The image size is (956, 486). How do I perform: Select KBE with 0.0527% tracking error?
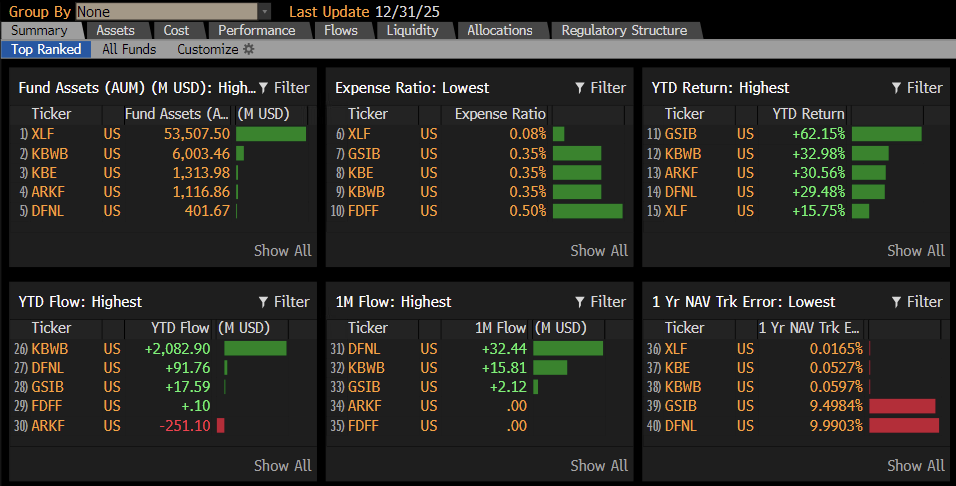click(x=677, y=368)
